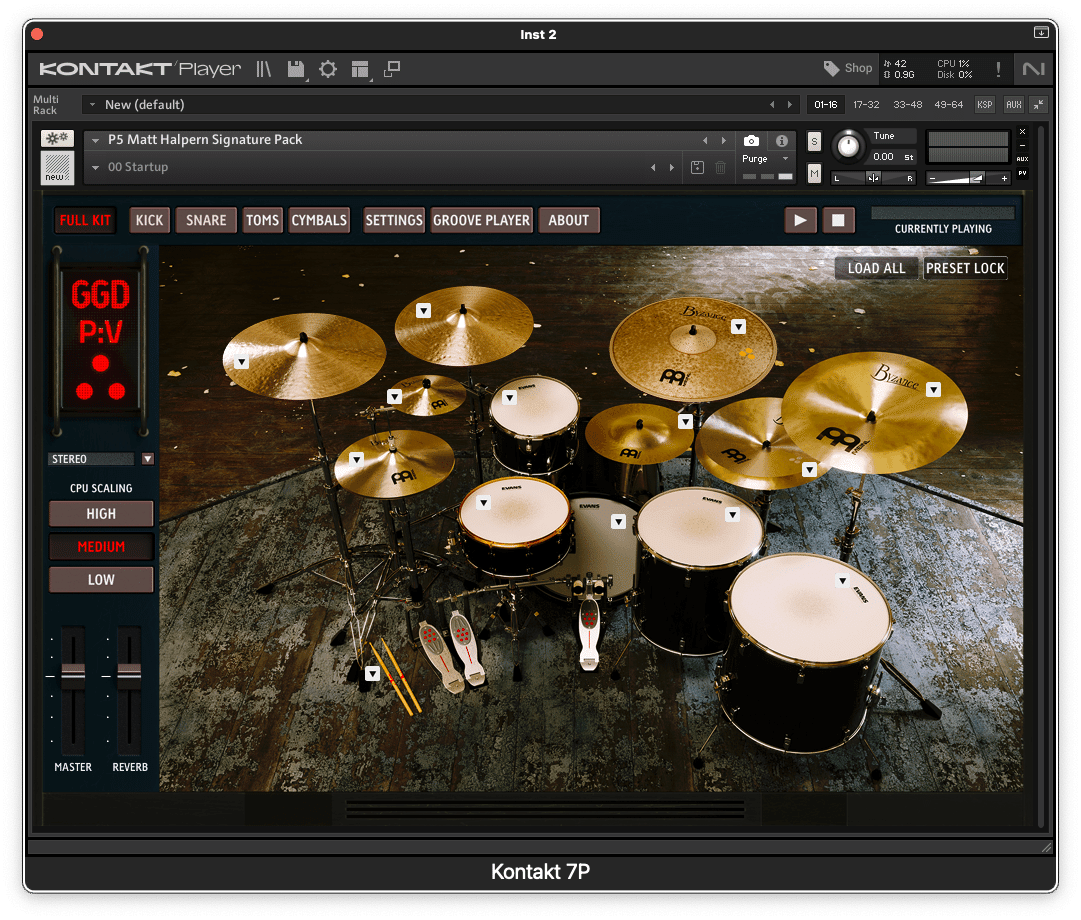Viewport: 1081px width, 920px height.
Task: Select previous snapshot arrow beside 00 Startup
Action: point(653,168)
